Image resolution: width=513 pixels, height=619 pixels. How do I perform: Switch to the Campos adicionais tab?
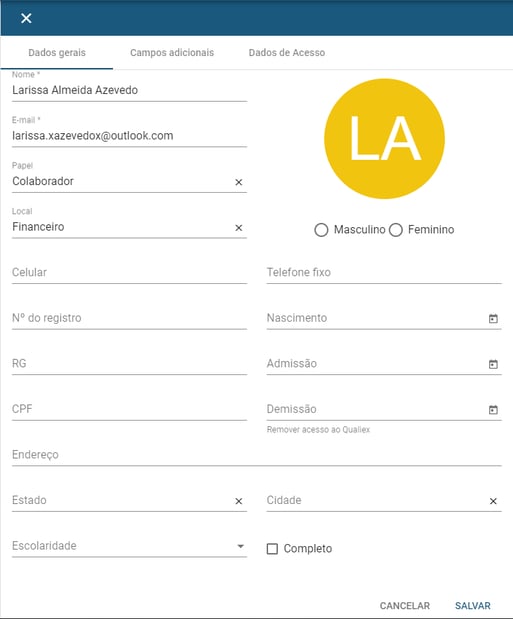click(x=172, y=53)
